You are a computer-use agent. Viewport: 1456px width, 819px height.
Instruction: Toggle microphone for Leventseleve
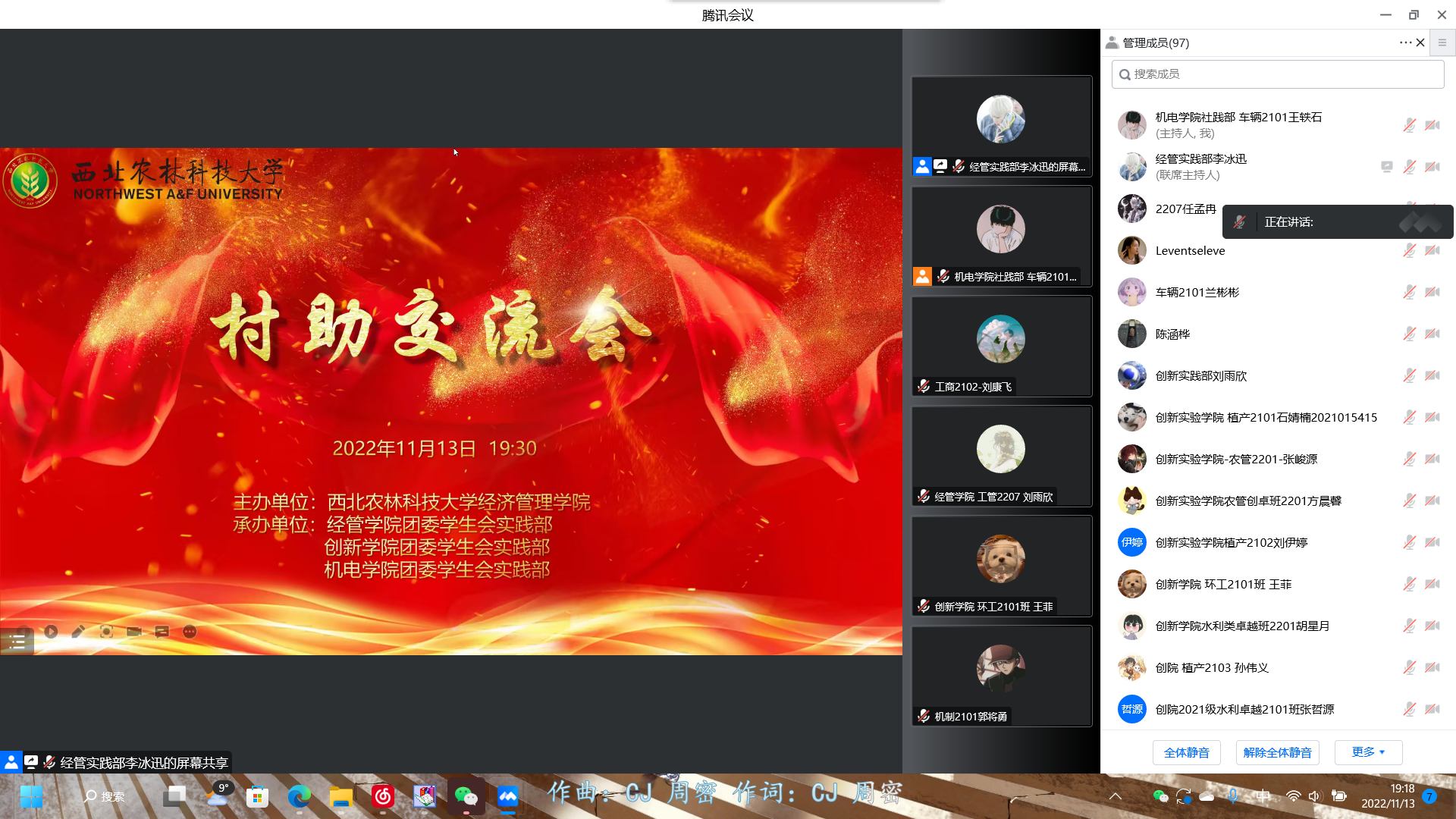(x=1409, y=250)
